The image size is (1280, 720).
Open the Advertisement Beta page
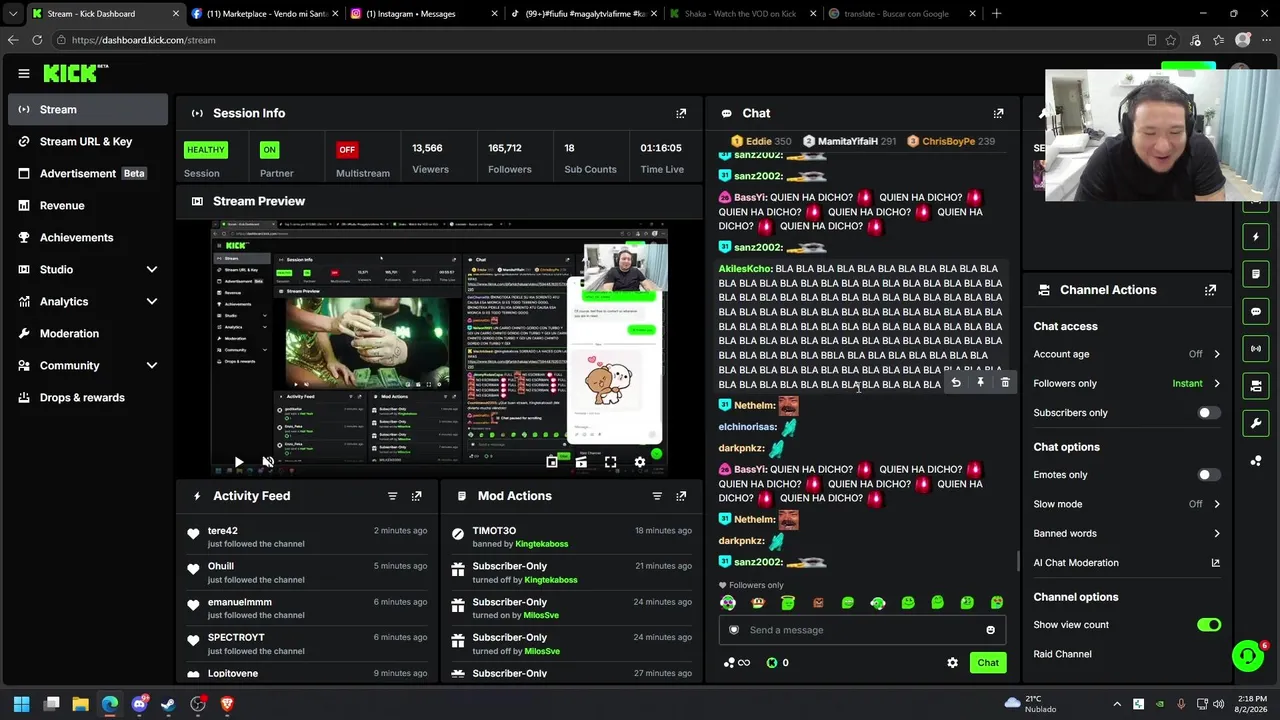point(88,173)
